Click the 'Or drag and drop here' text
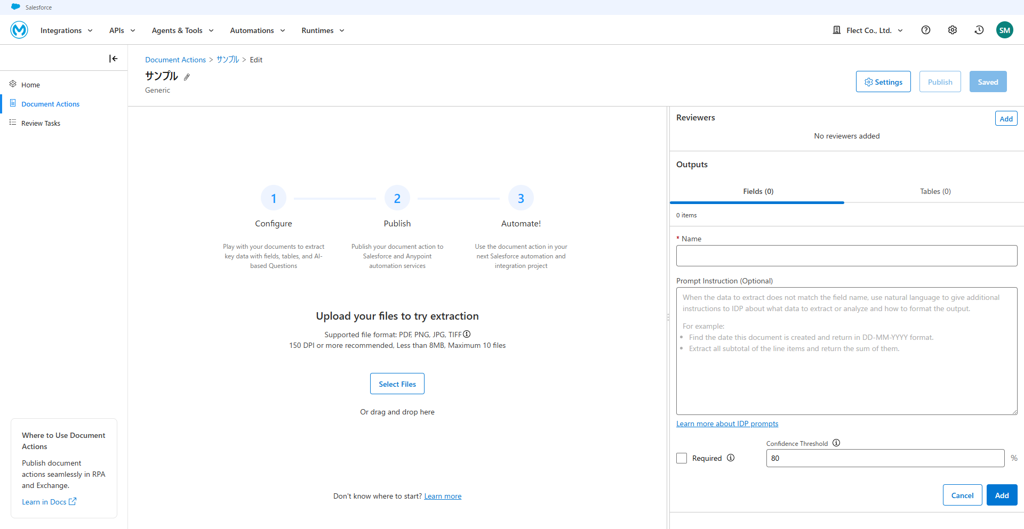Viewport: 1024px width, 529px height. pyautogui.click(x=397, y=412)
